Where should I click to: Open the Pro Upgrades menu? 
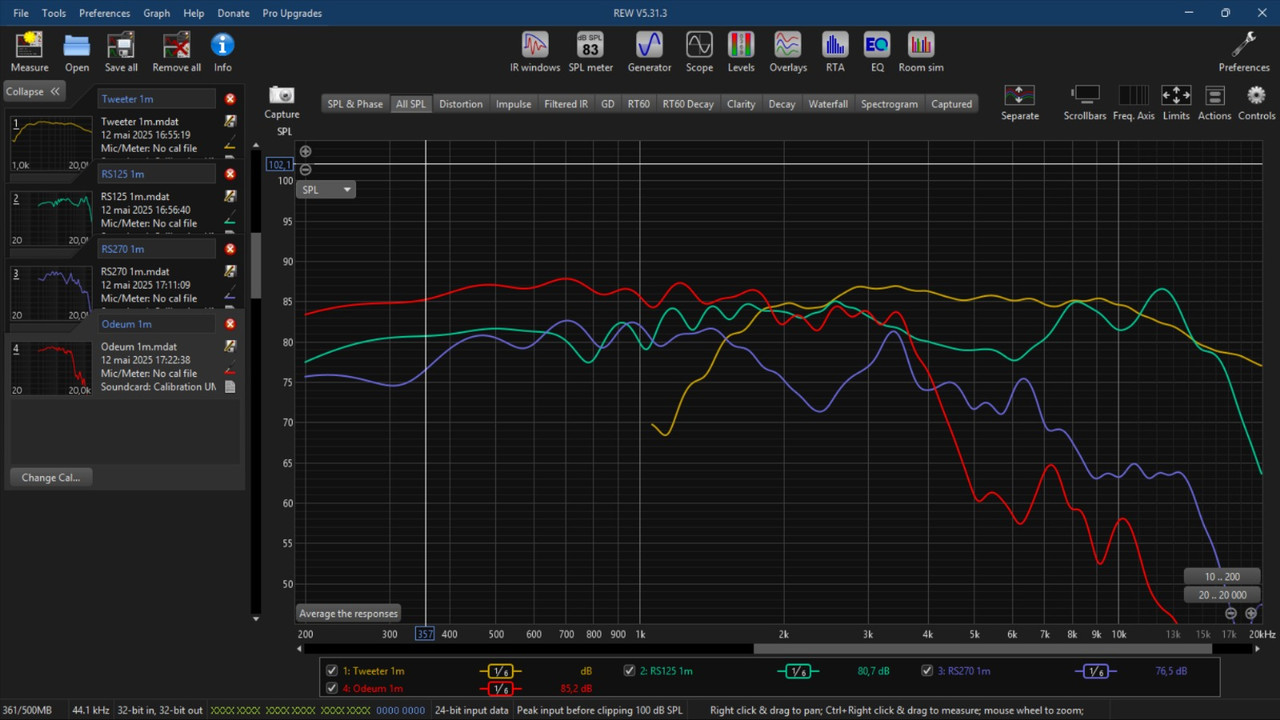[292, 13]
